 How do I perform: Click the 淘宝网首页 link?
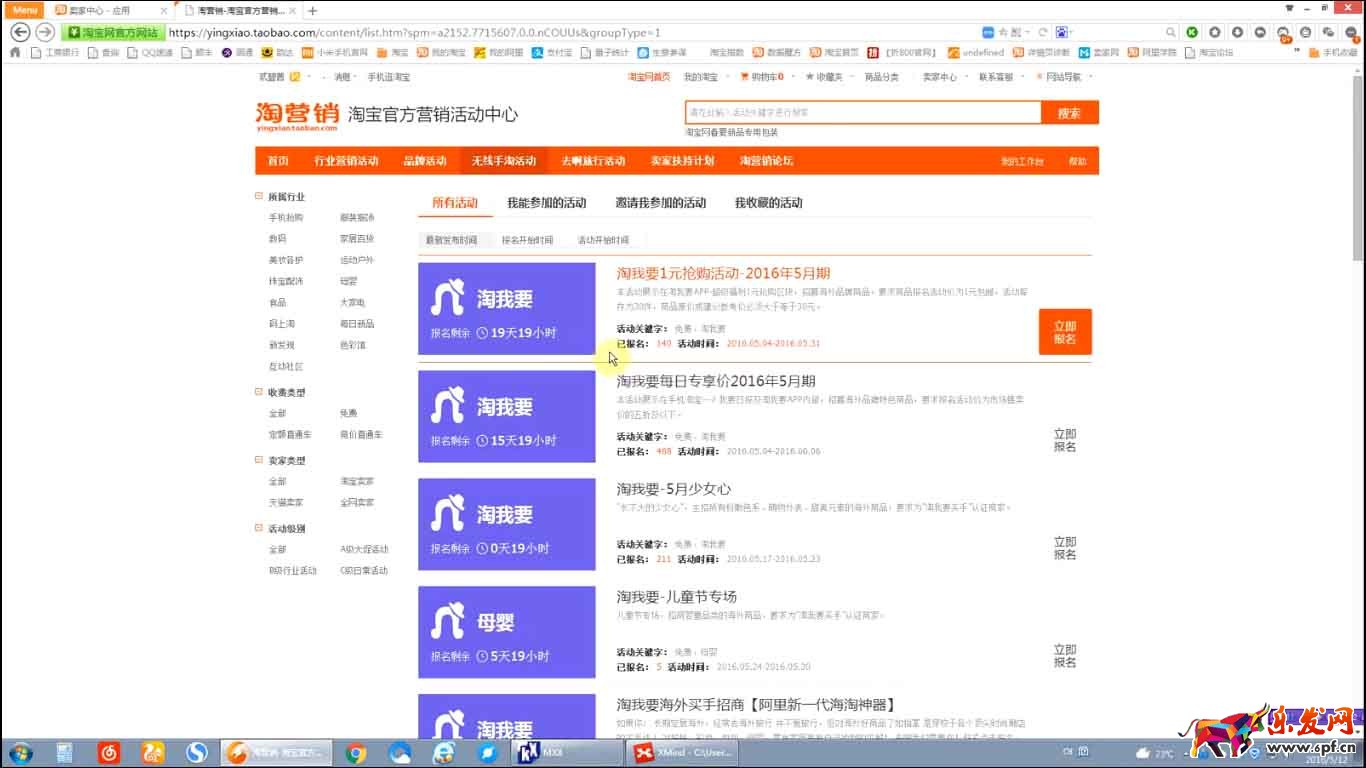(x=649, y=77)
